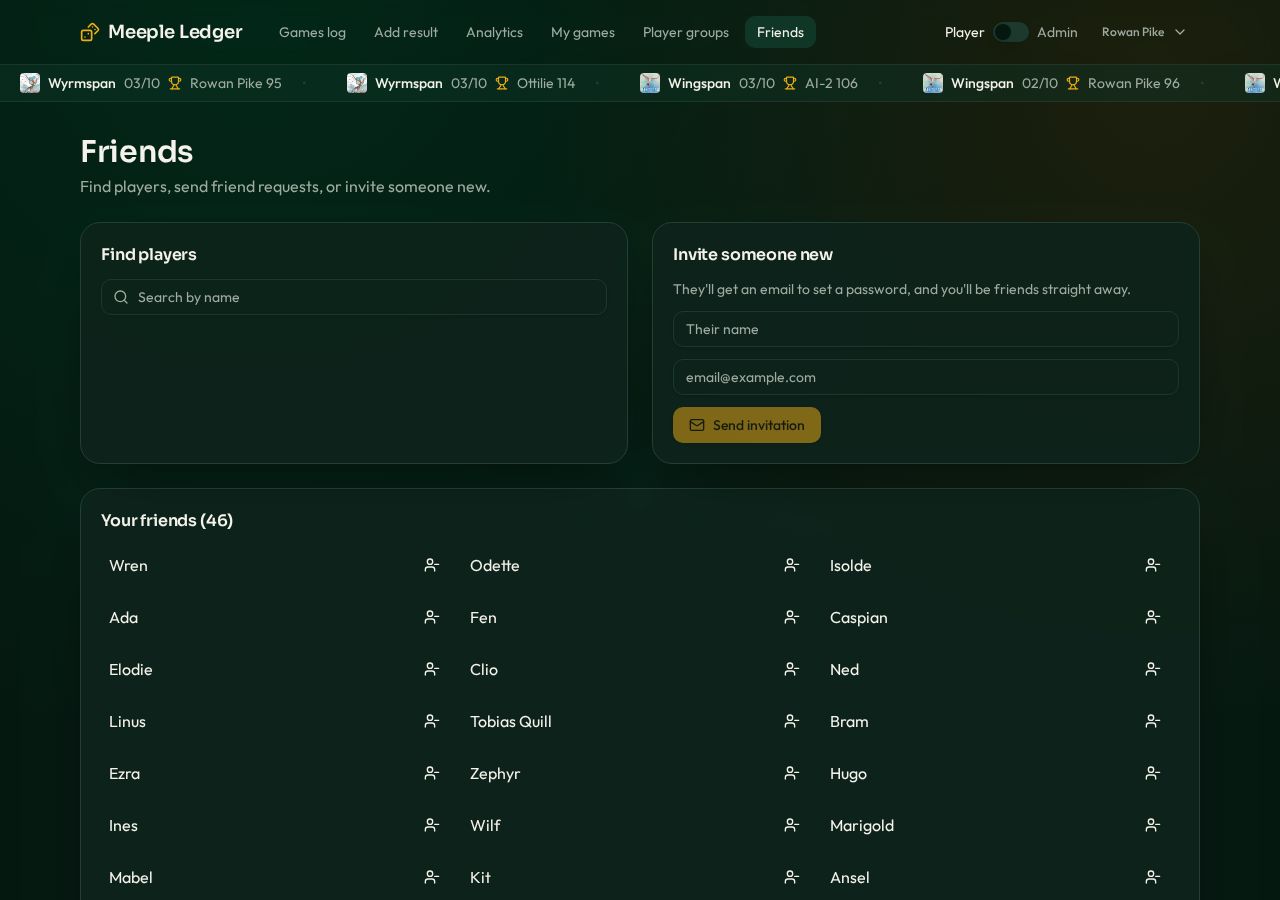The width and height of the screenshot is (1280, 900).
Task: Open the Games log page
Action: tap(312, 32)
